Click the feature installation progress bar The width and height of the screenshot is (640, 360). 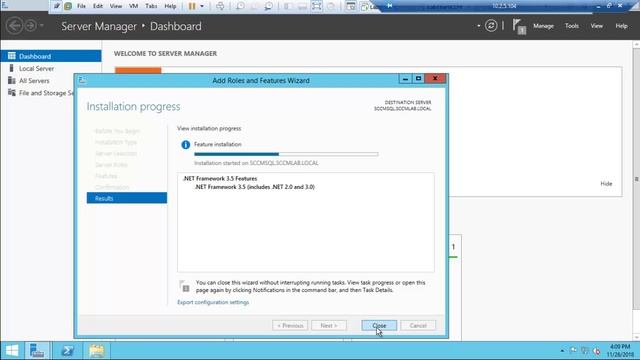[x=286, y=154]
